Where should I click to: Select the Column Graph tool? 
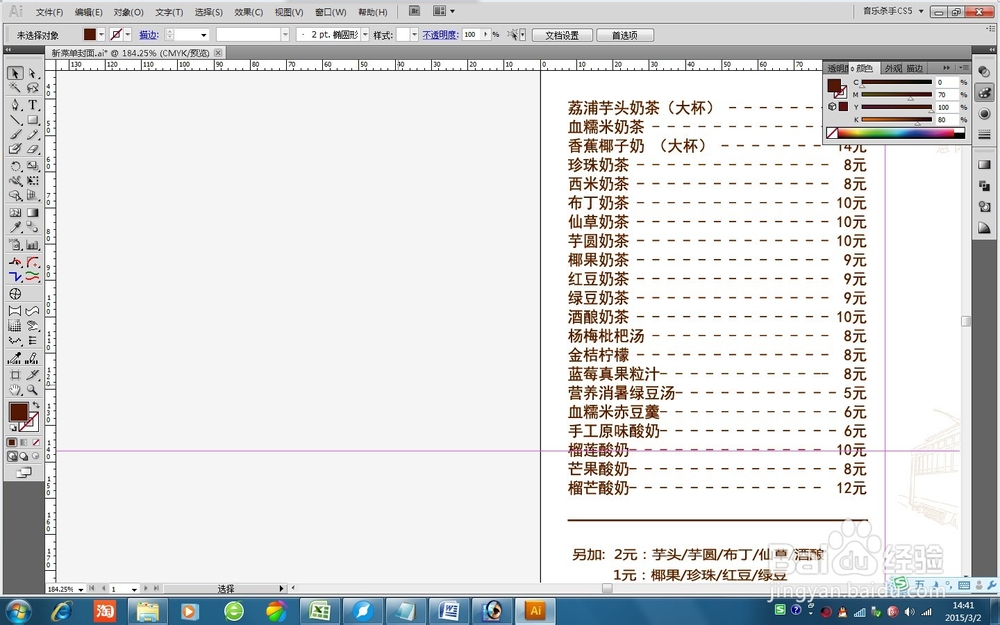(x=33, y=244)
